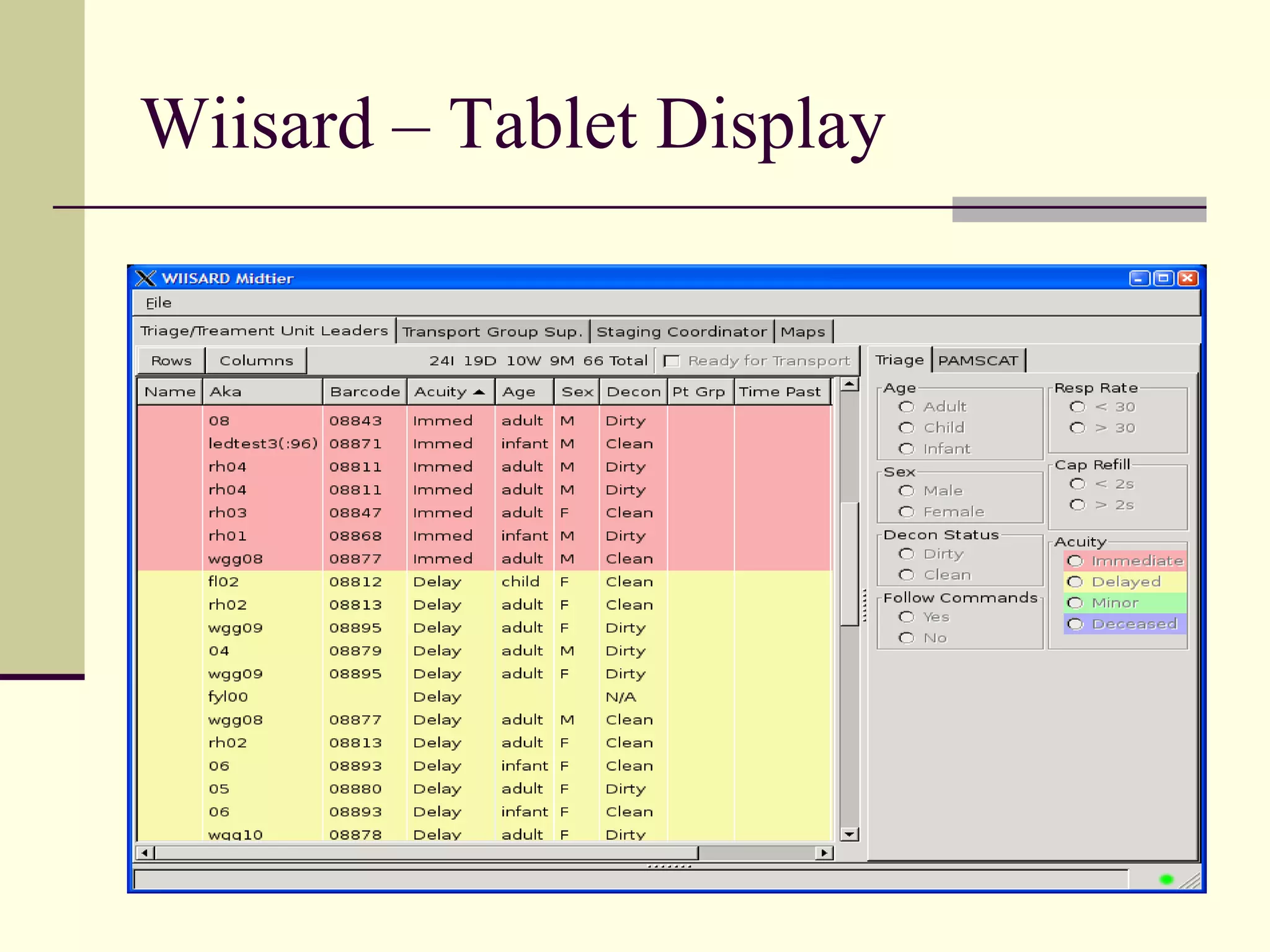Click the X icon in the WIISARD Midtier title bar
The height and width of the screenshot is (952, 1270).
(146, 278)
